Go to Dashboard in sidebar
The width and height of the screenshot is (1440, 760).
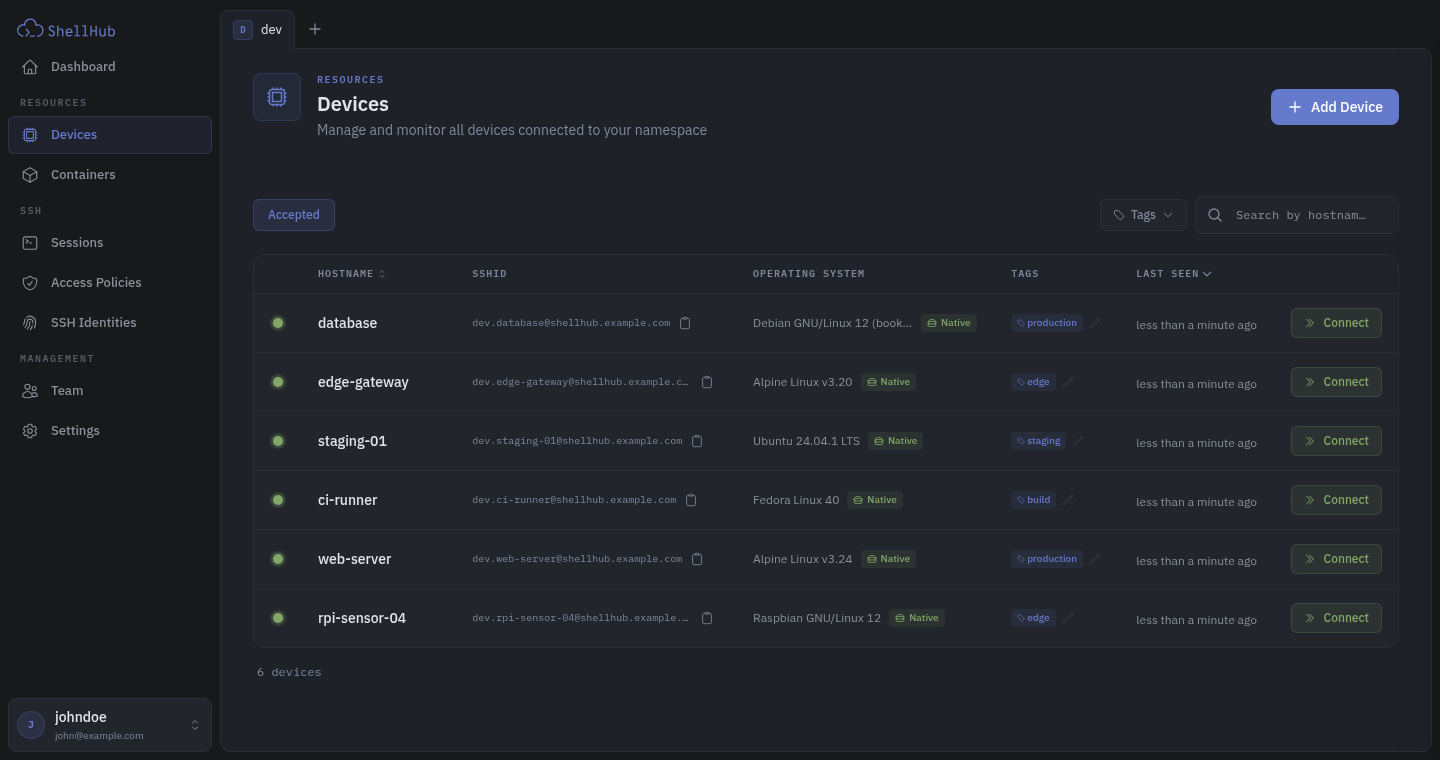tap(110, 67)
